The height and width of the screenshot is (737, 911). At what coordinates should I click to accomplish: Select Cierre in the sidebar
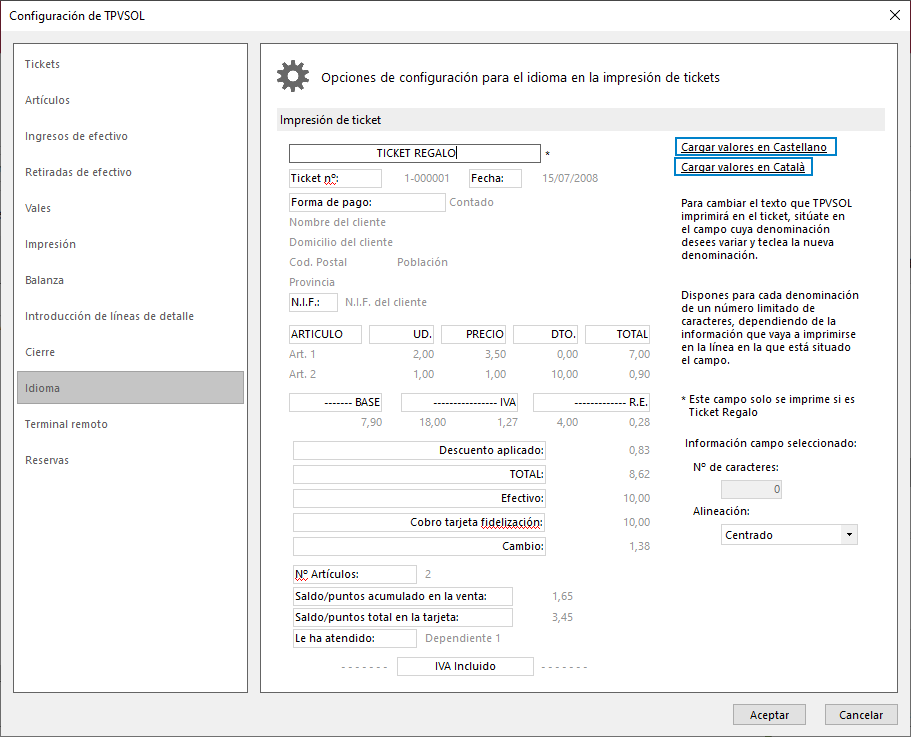(130, 352)
